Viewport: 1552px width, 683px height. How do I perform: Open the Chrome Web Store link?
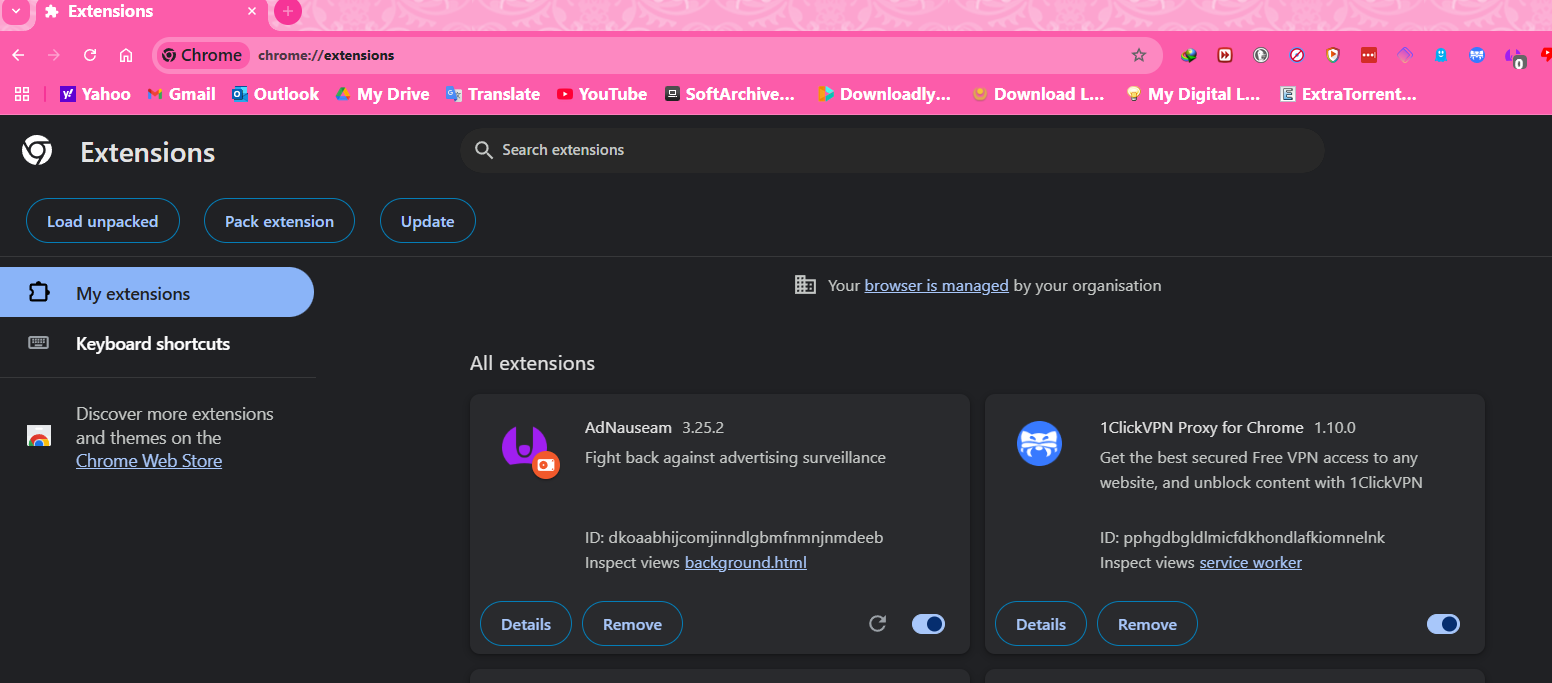(x=149, y=461)
